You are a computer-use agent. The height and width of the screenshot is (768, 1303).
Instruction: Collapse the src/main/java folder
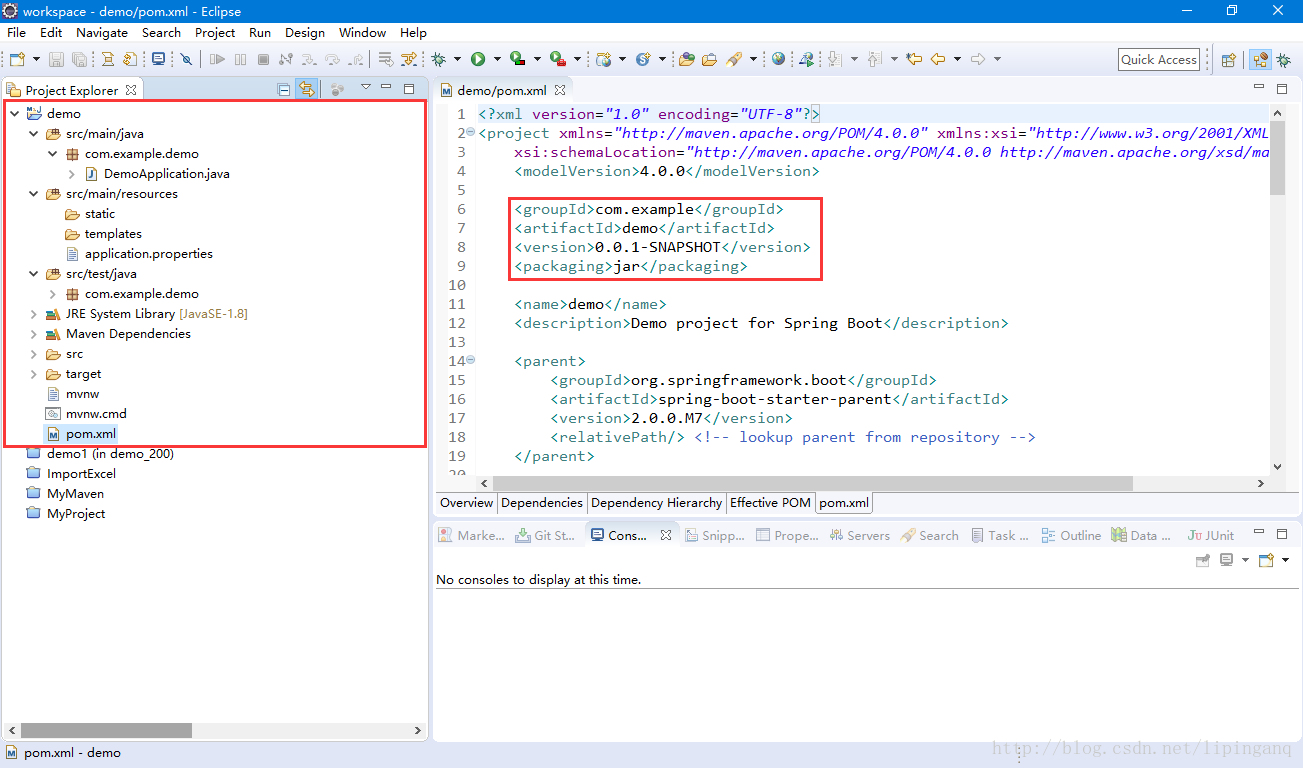34,134
